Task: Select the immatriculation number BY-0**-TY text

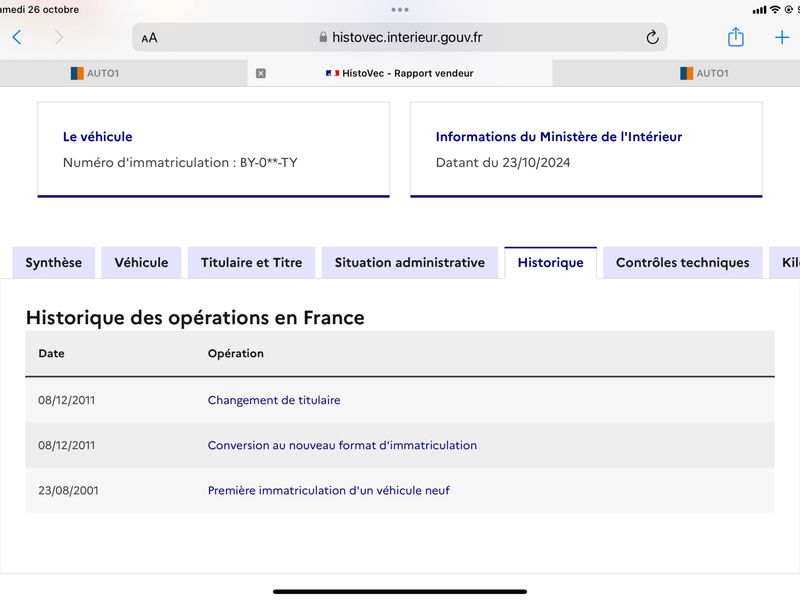Action: click(269, 163)
